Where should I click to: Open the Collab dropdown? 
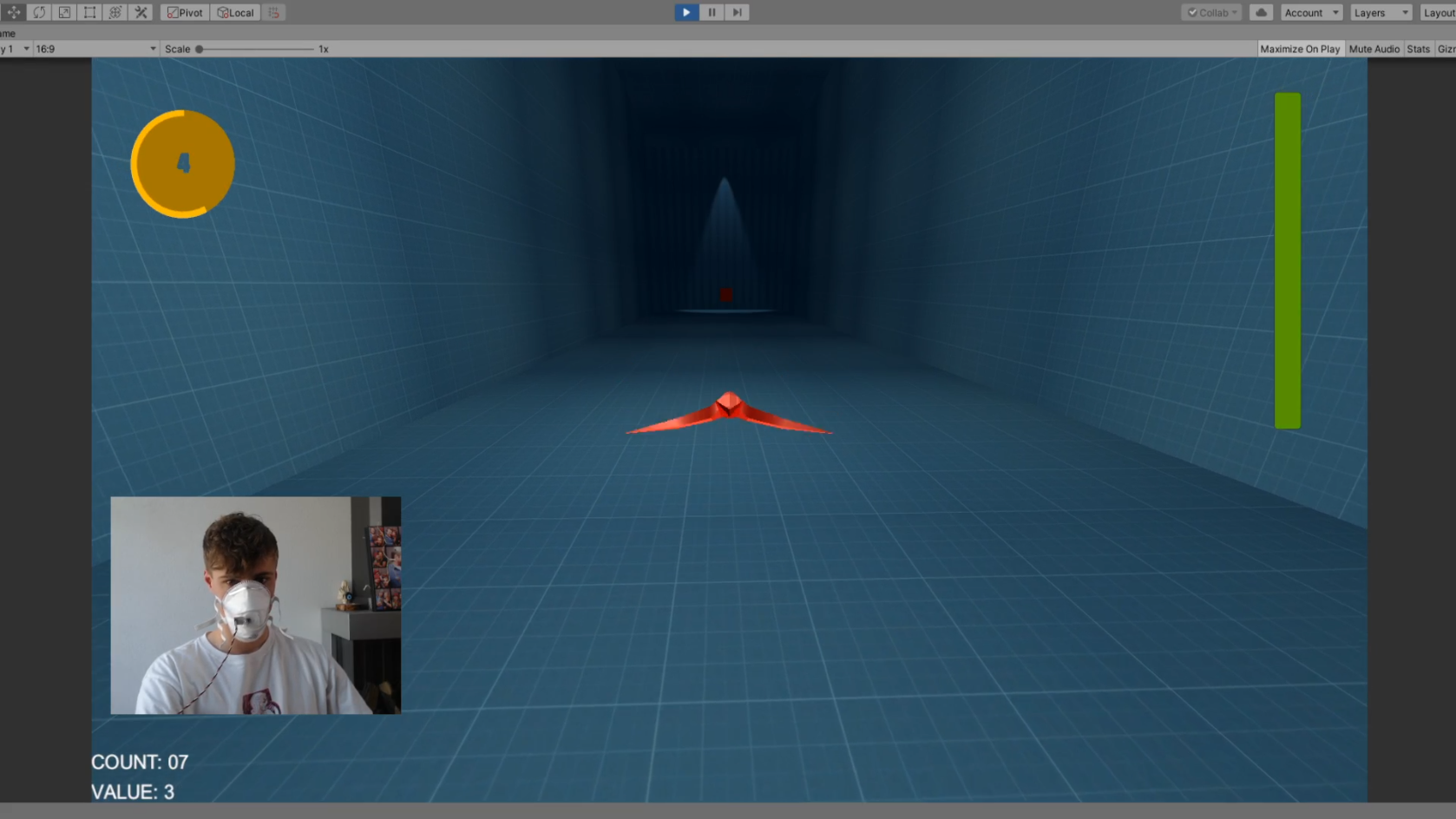(1212, 12)
